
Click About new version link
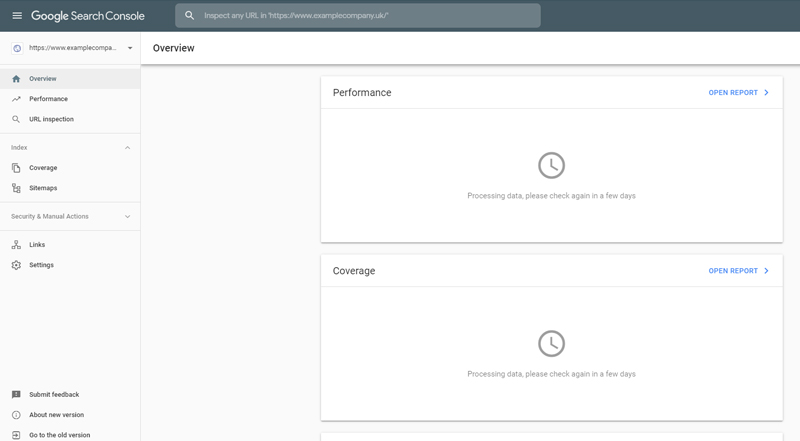[56, 415]
